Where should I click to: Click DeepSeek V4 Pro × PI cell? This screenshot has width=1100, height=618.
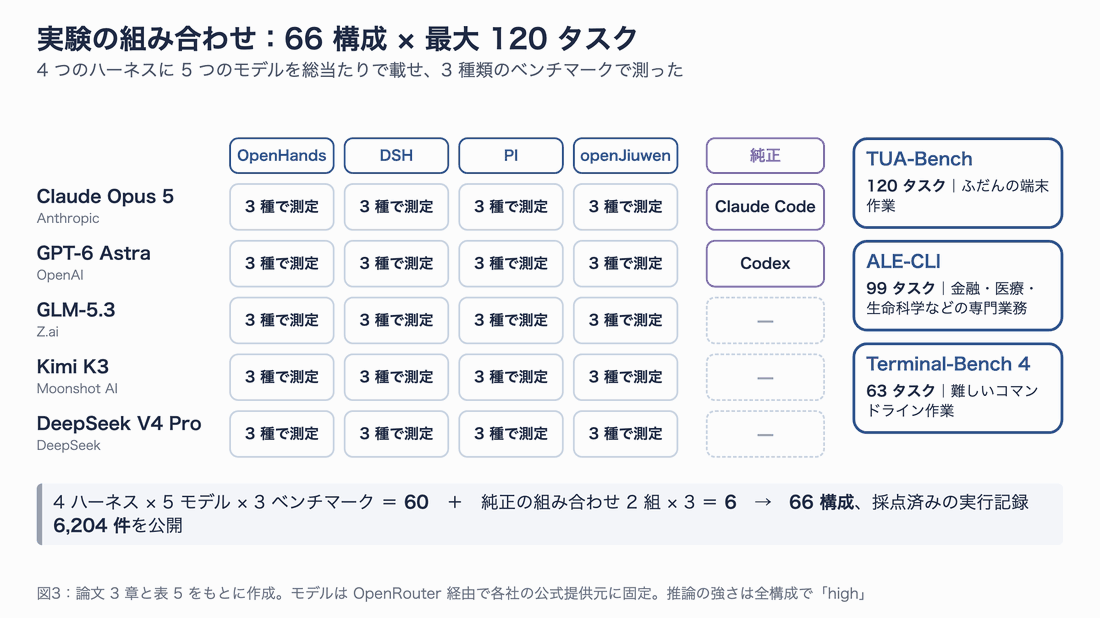tap(511, 434)
